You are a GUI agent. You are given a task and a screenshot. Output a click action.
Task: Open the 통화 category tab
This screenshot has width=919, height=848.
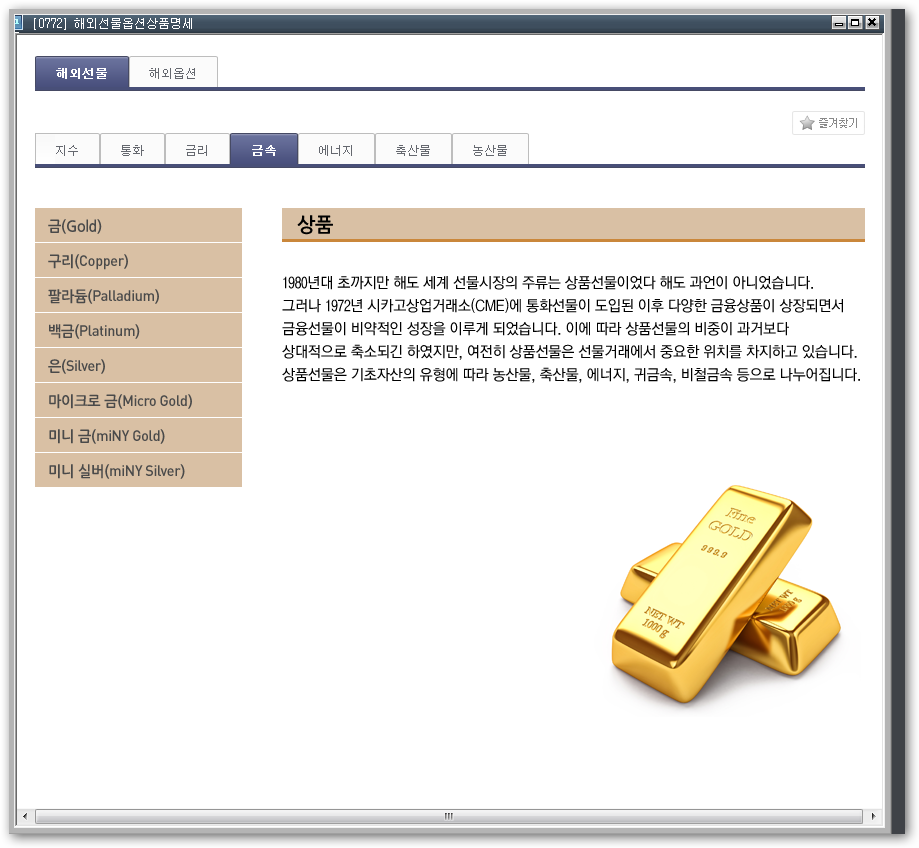[132, 149]
